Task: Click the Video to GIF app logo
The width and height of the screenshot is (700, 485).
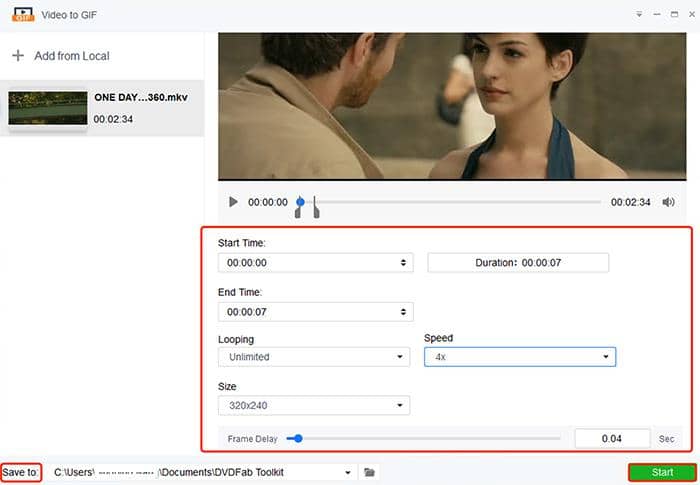Action: click(x=23, y=15)
